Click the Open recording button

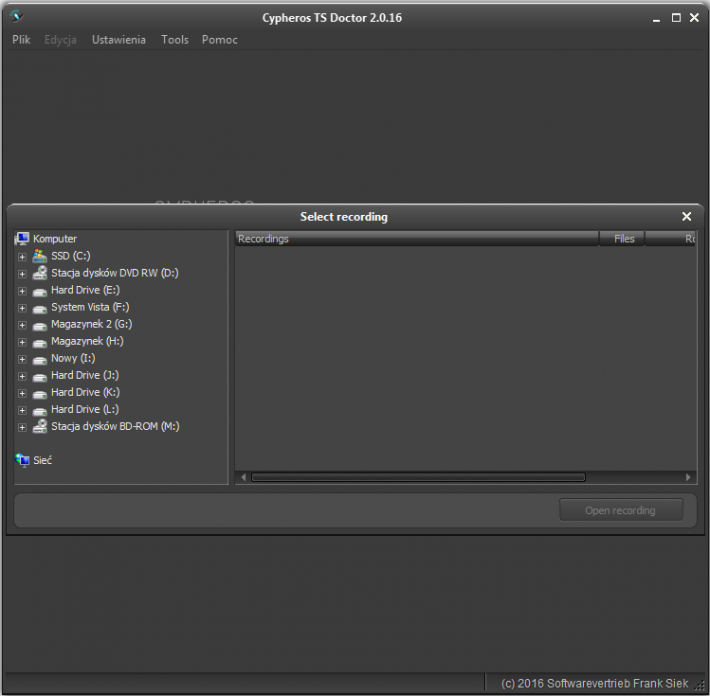(621, 510)
